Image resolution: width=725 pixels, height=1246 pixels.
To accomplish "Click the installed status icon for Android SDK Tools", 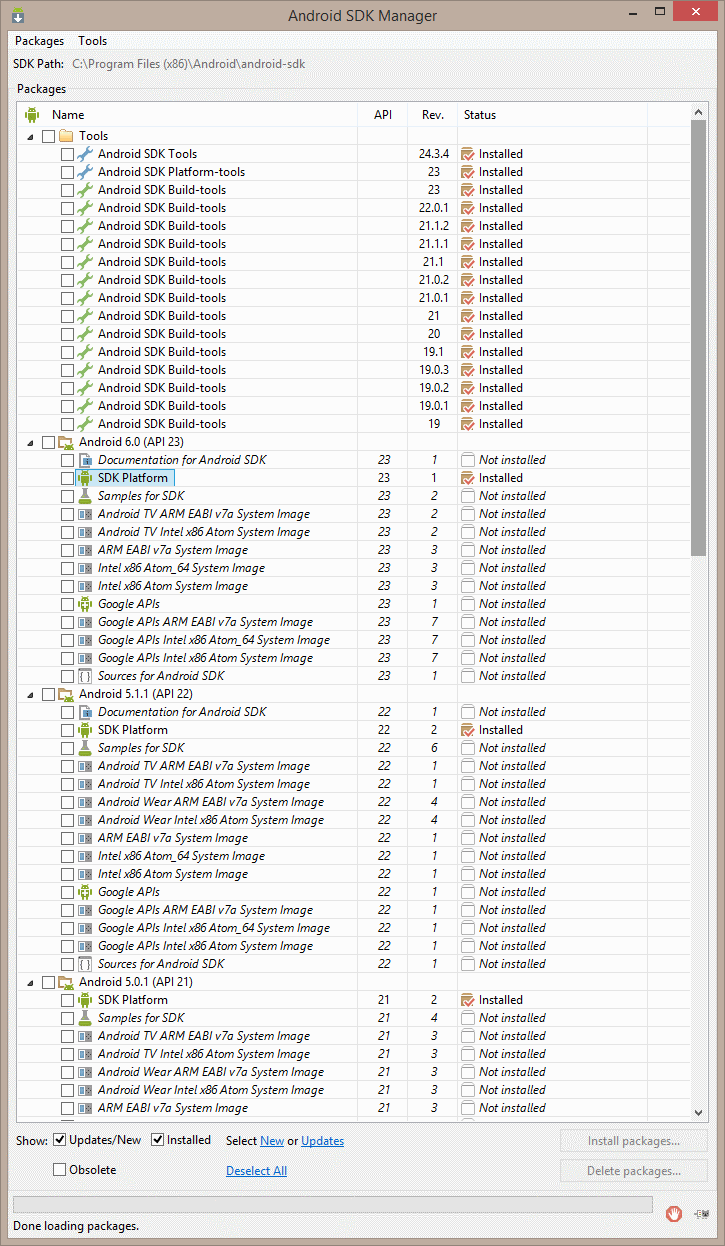I will 467,154.
